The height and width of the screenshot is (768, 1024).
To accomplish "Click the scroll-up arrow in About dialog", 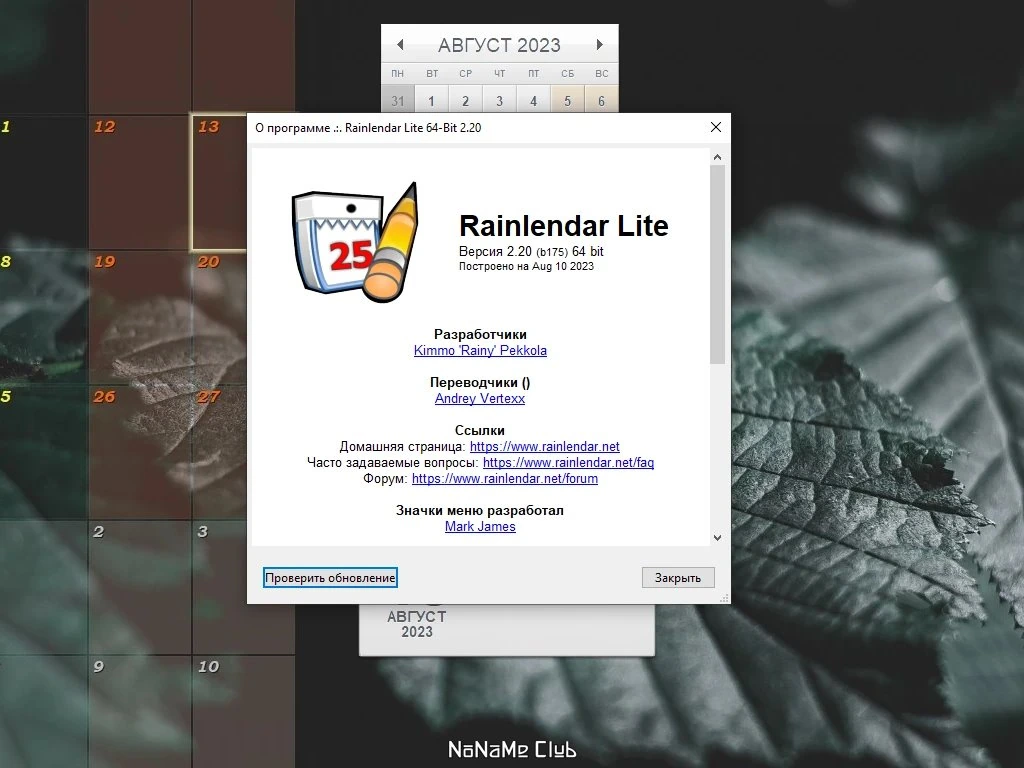I will point(717,157).
